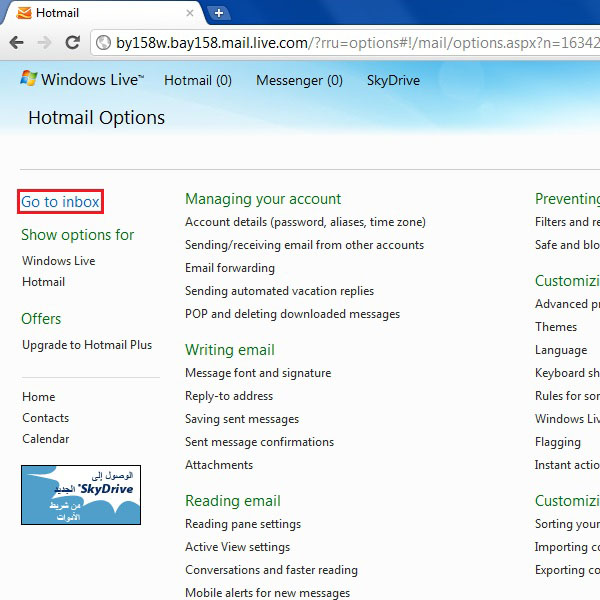
Task: Open Messenger (0) in header
Action: tap(299, 80)
